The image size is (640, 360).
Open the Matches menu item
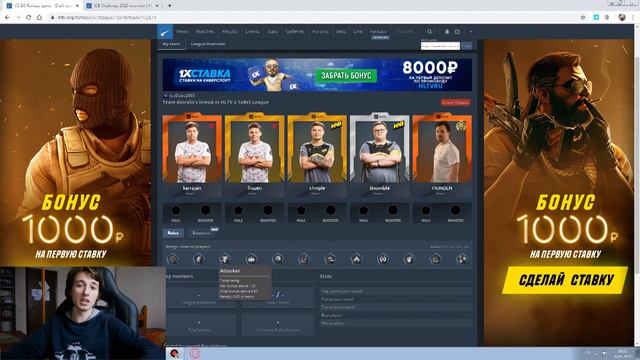click(x=205, y=31)
